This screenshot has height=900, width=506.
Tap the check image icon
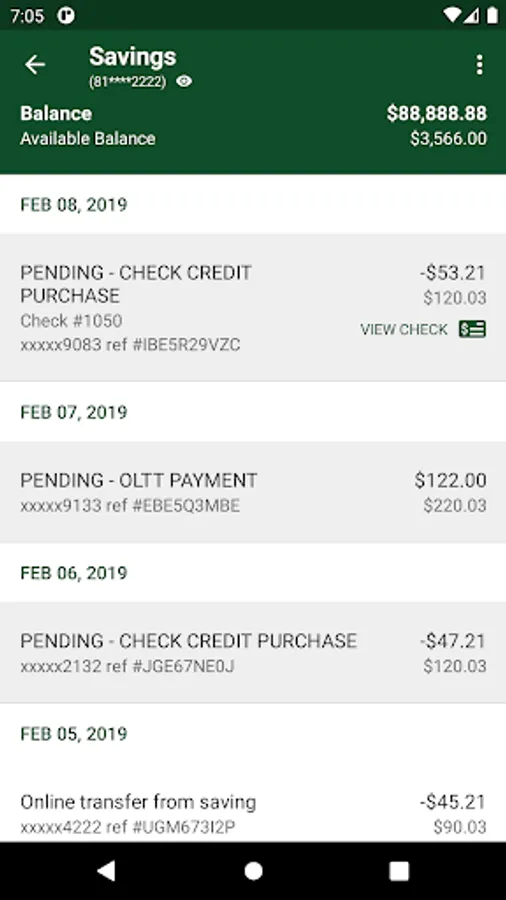click(x=472, y=329)
